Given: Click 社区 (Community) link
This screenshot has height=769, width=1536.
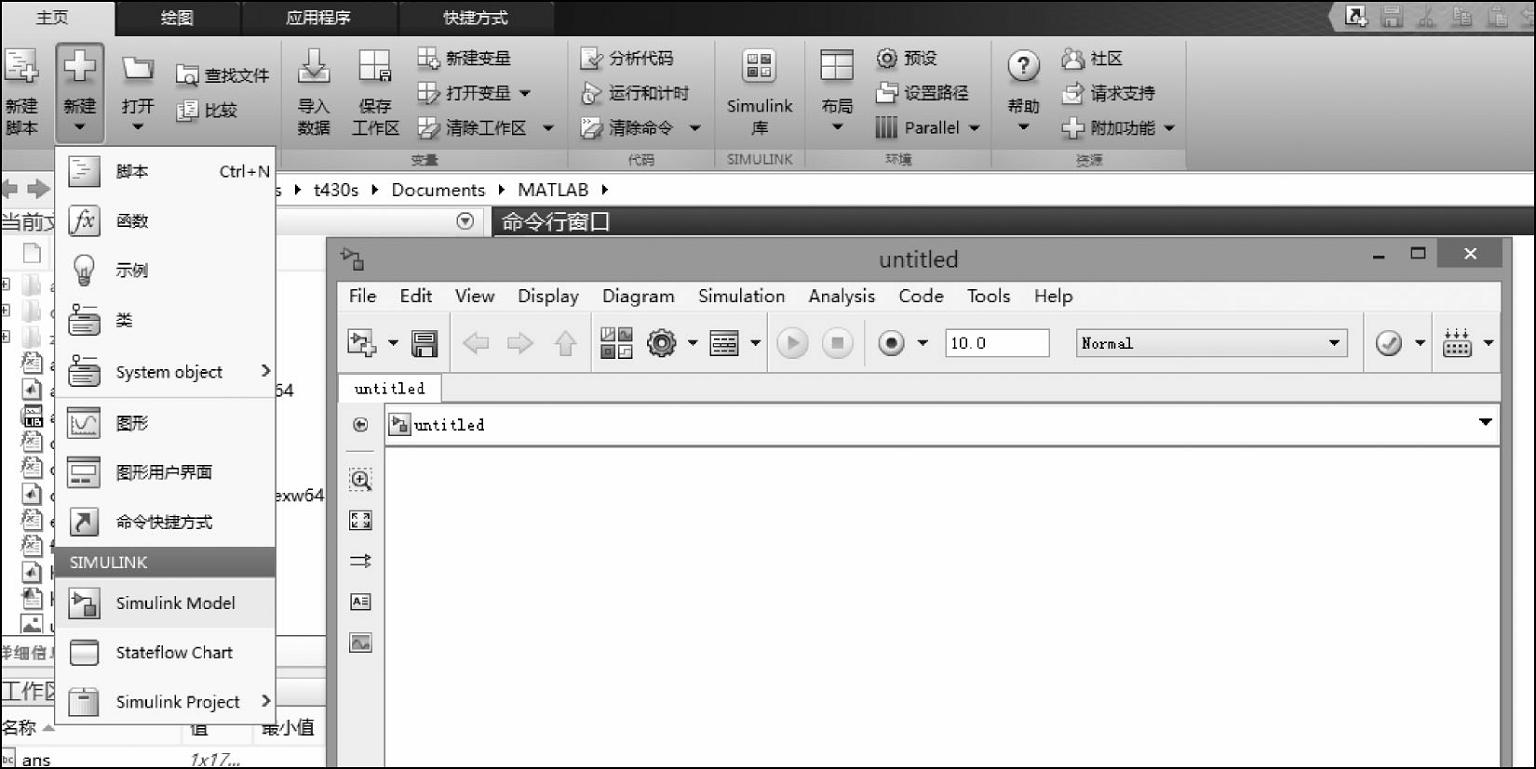Looking at the screenshot, I should 1093,58.
